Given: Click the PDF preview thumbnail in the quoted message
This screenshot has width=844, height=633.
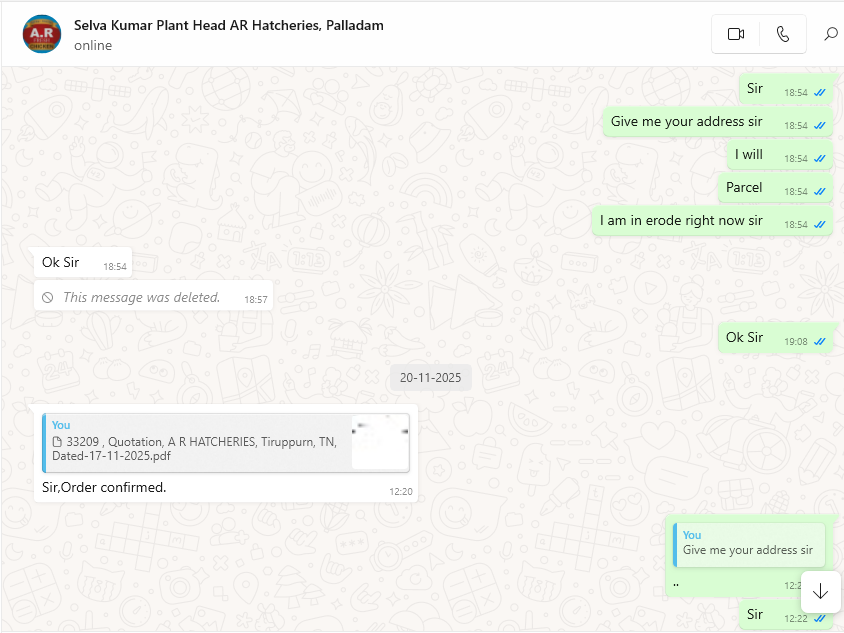Looking at the screenshot, I should tap(380, 441).
